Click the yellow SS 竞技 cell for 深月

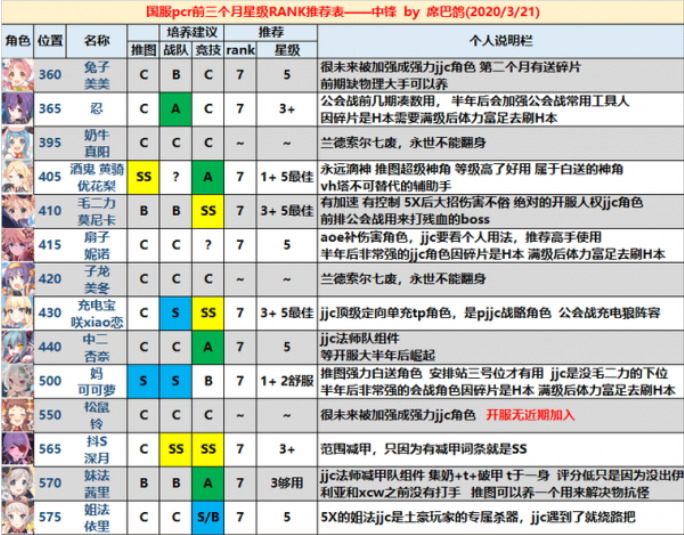(x=208, y=449)
